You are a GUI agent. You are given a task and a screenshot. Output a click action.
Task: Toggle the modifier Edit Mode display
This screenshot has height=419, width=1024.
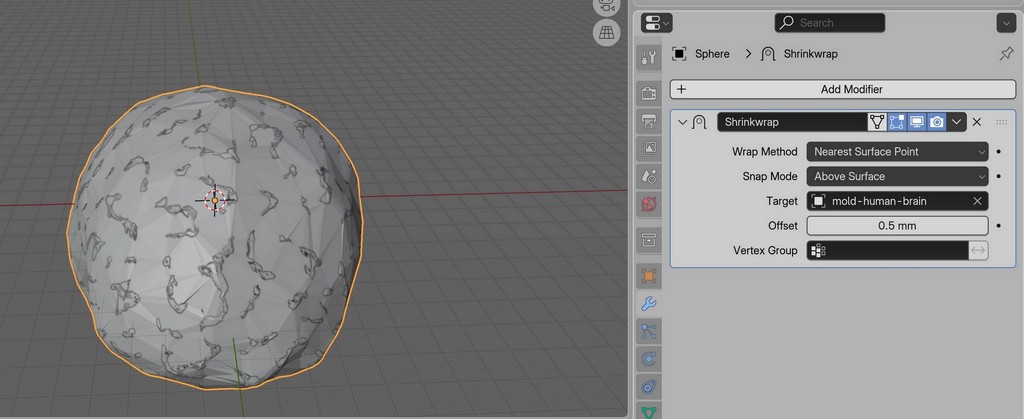pos(897,122)
